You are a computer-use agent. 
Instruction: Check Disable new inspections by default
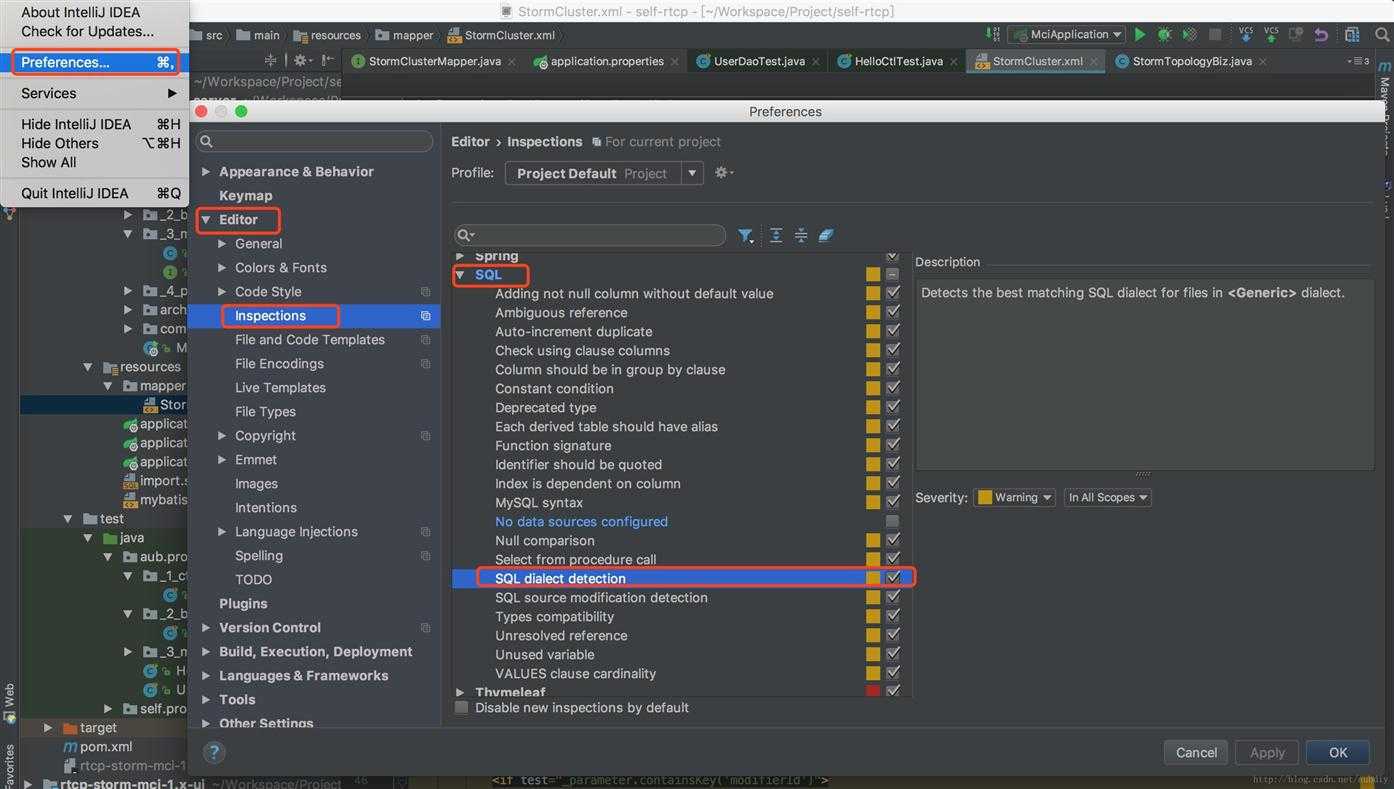(461, 707)
